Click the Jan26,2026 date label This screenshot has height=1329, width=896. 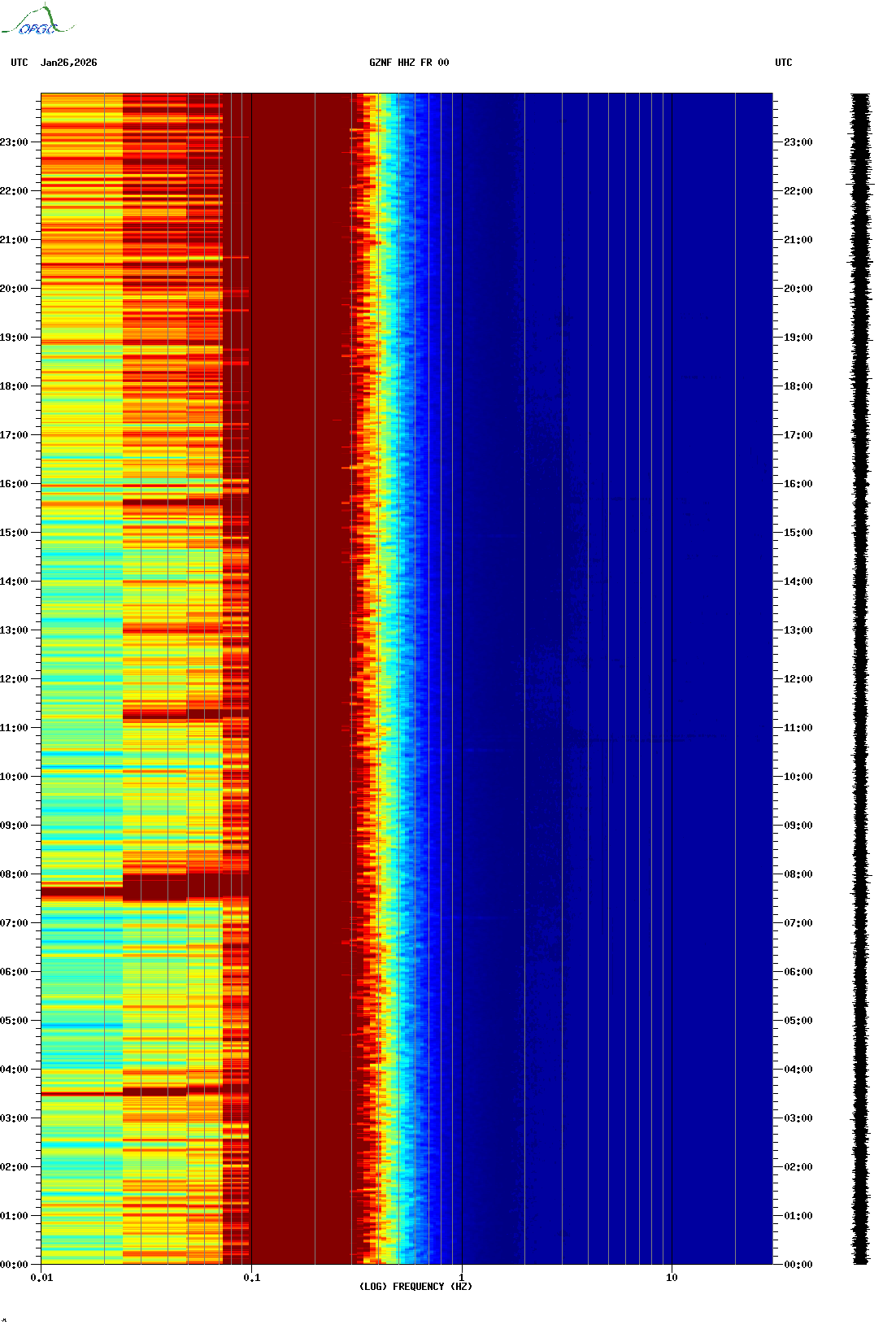tap(68, 63)
